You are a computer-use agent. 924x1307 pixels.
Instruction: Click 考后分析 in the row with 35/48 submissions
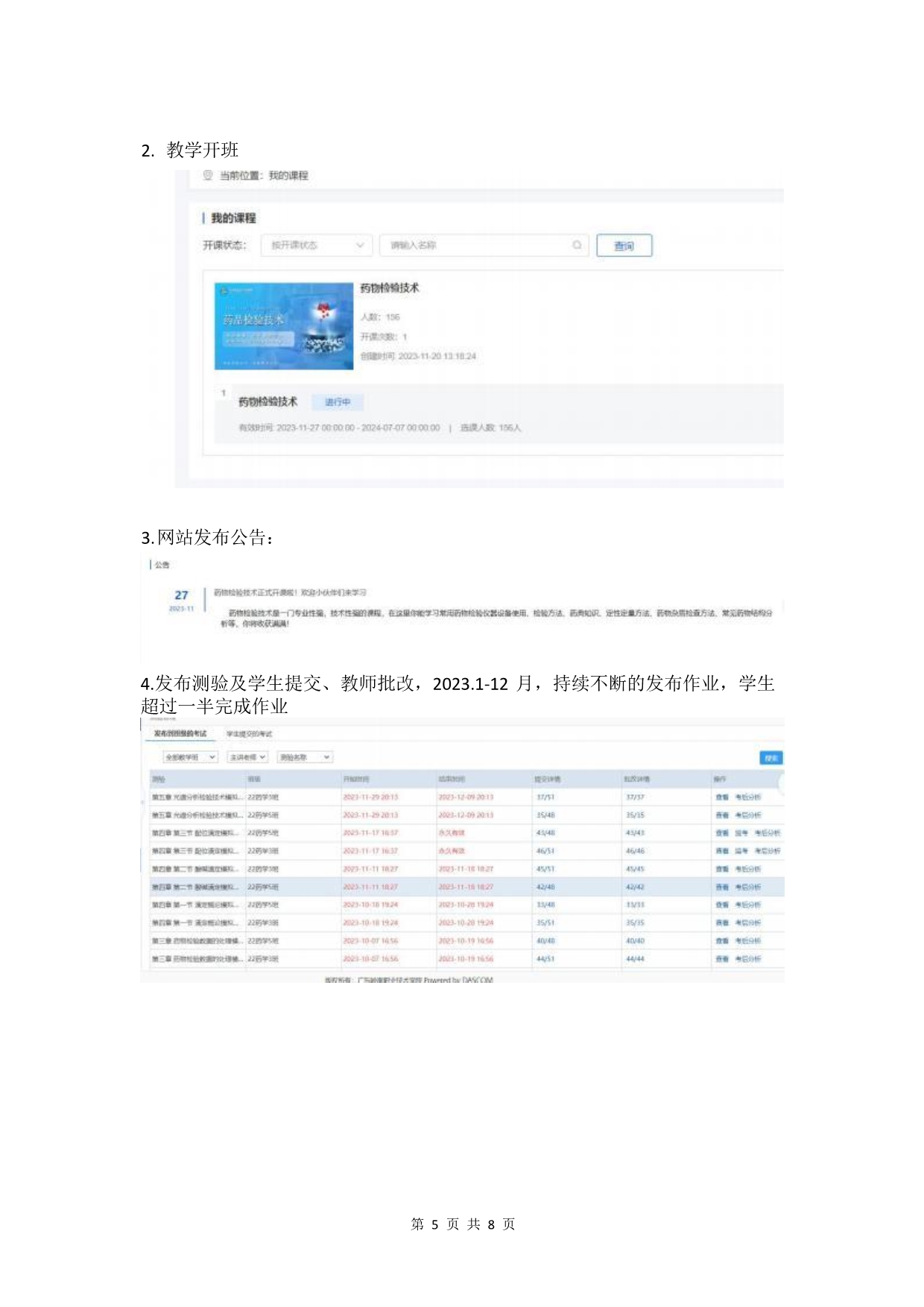tap(747, 815)
